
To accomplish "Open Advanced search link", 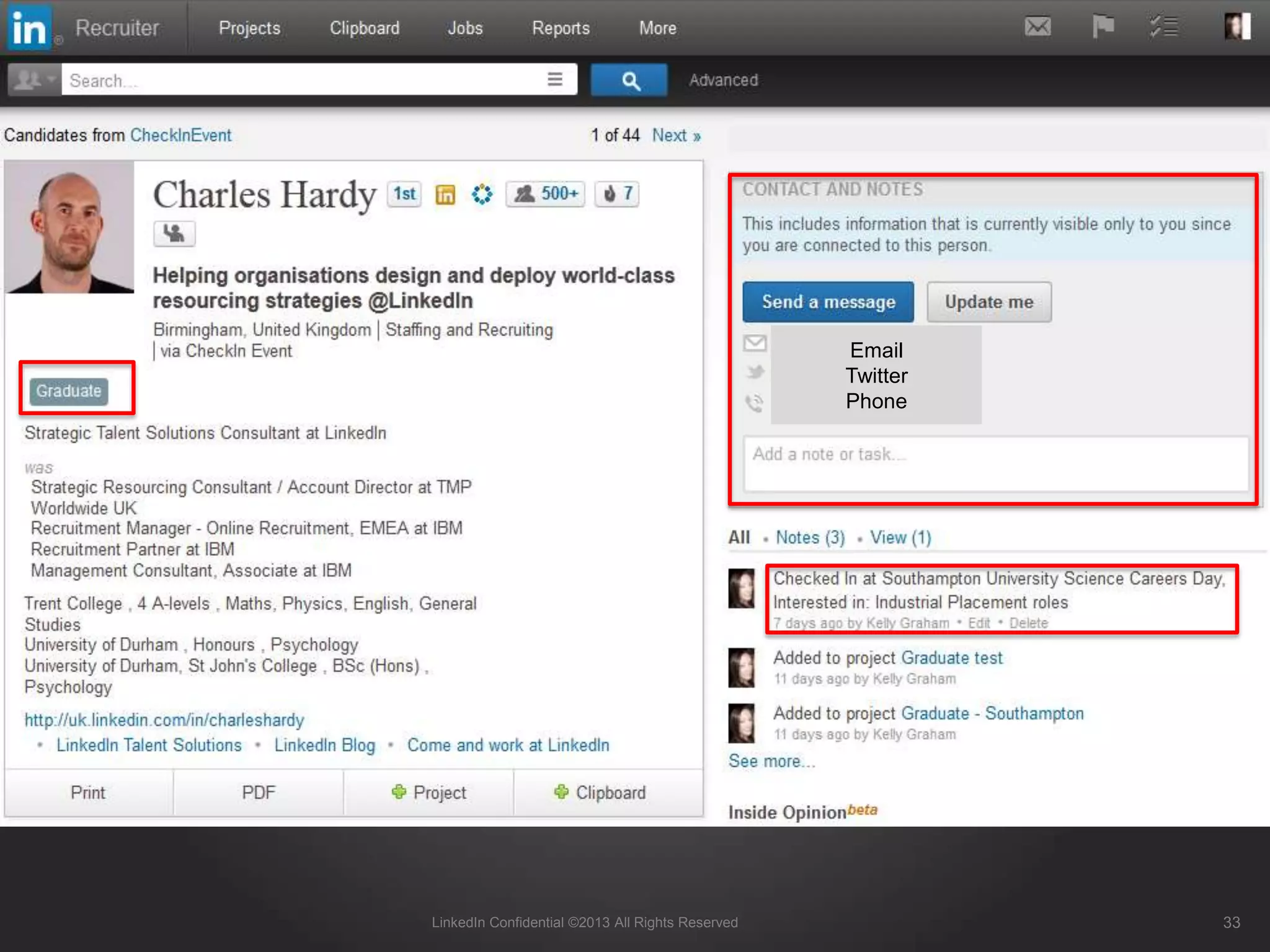I will point(724,80).
